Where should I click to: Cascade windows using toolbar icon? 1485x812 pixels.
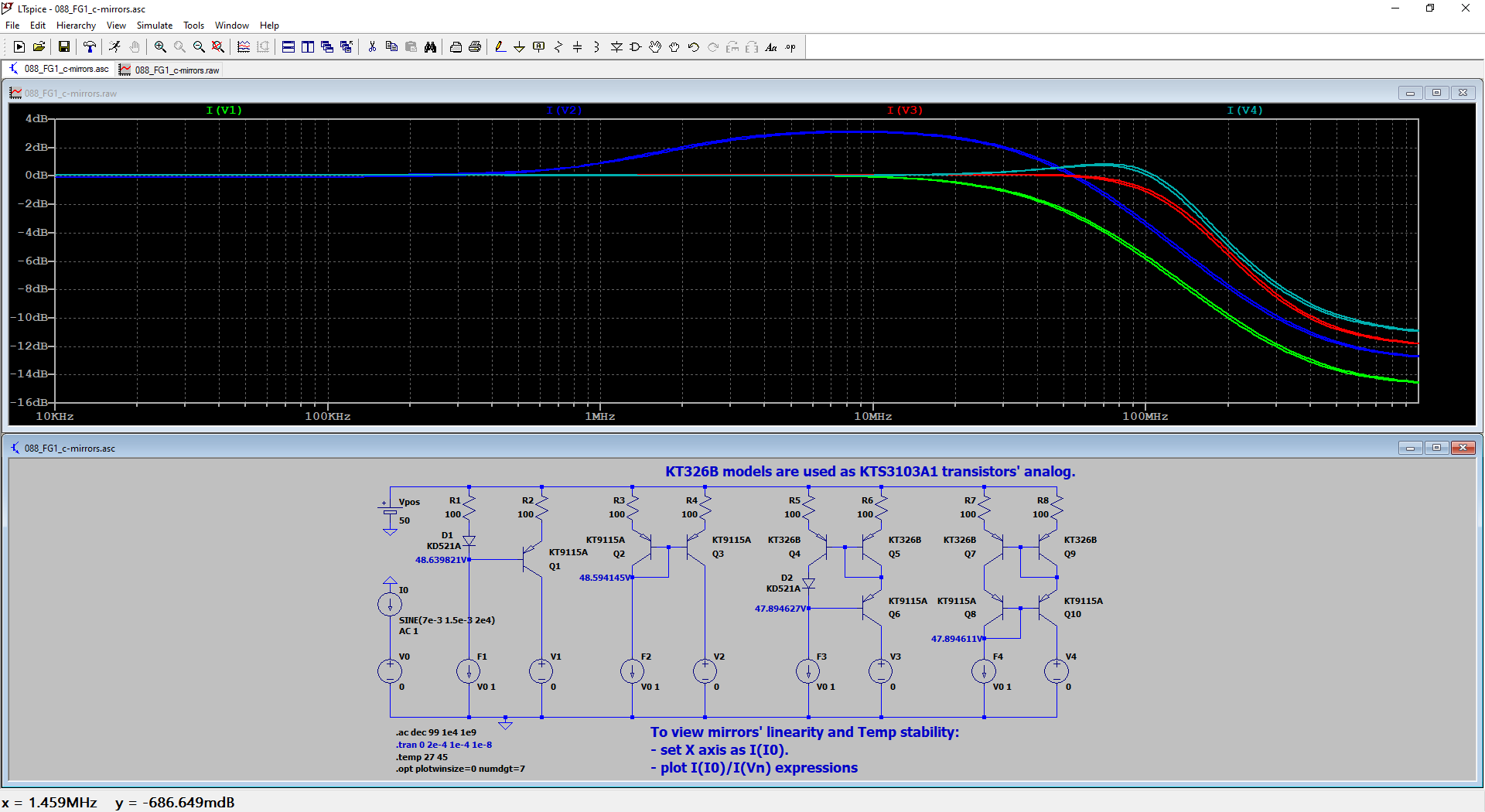(327, 47)
